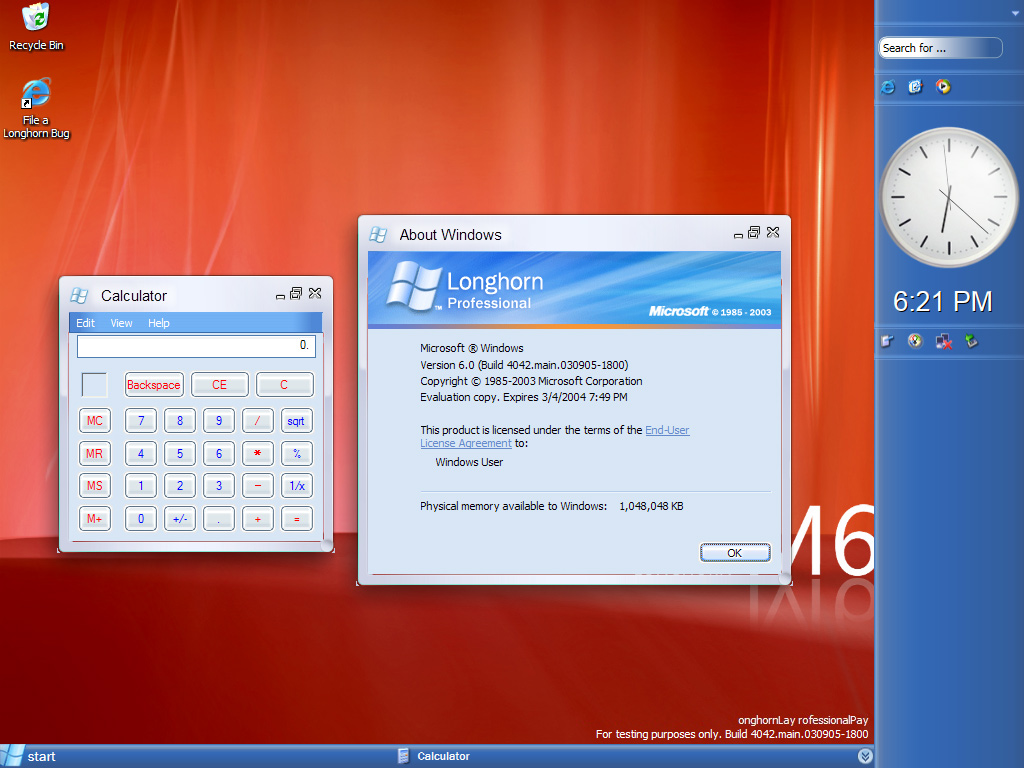
Task: Click the Calculator window title icon
Action: tap(79, 296)
